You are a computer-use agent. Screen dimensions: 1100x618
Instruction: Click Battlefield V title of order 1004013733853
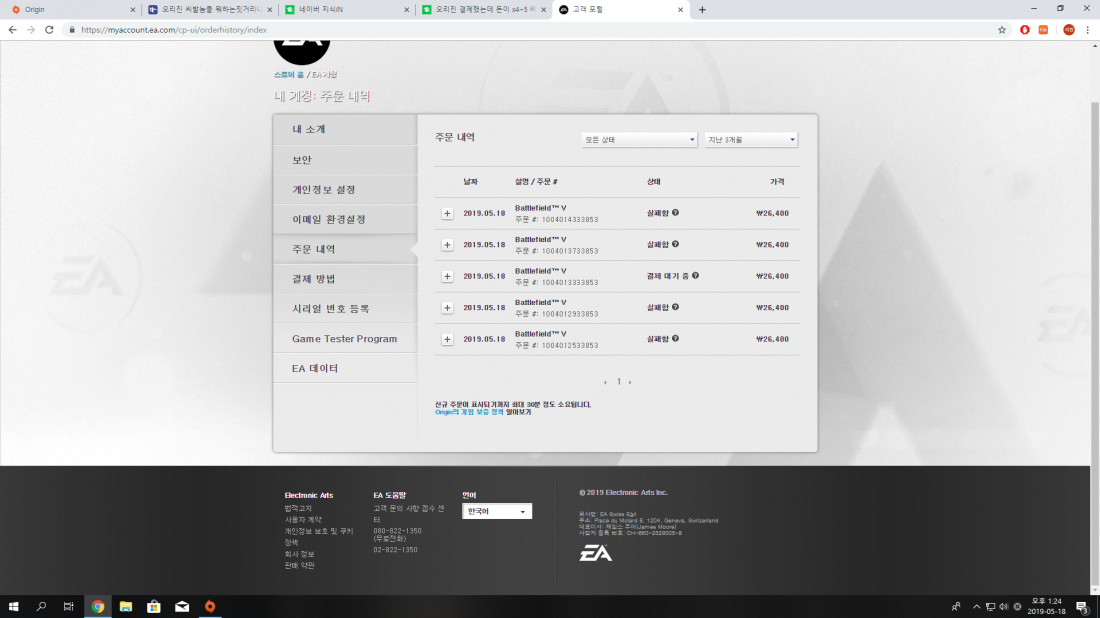pos(540,239)
